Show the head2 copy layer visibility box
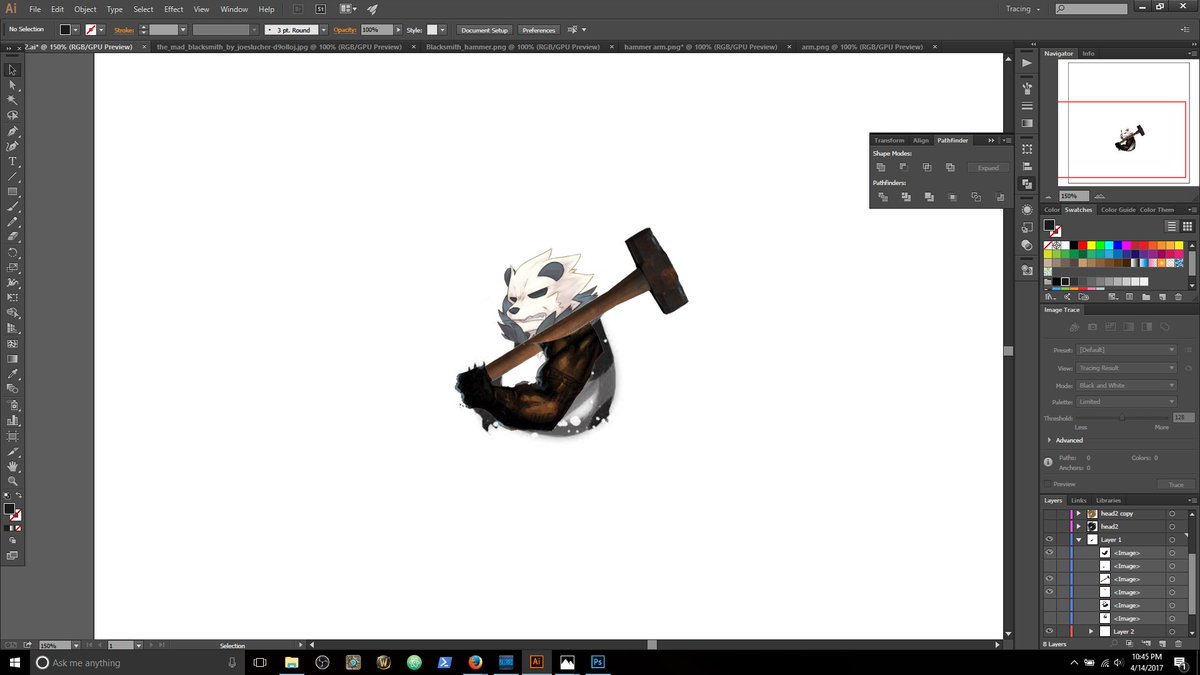Screen dimensions: 1200x675 click(x=1050, y=513)
